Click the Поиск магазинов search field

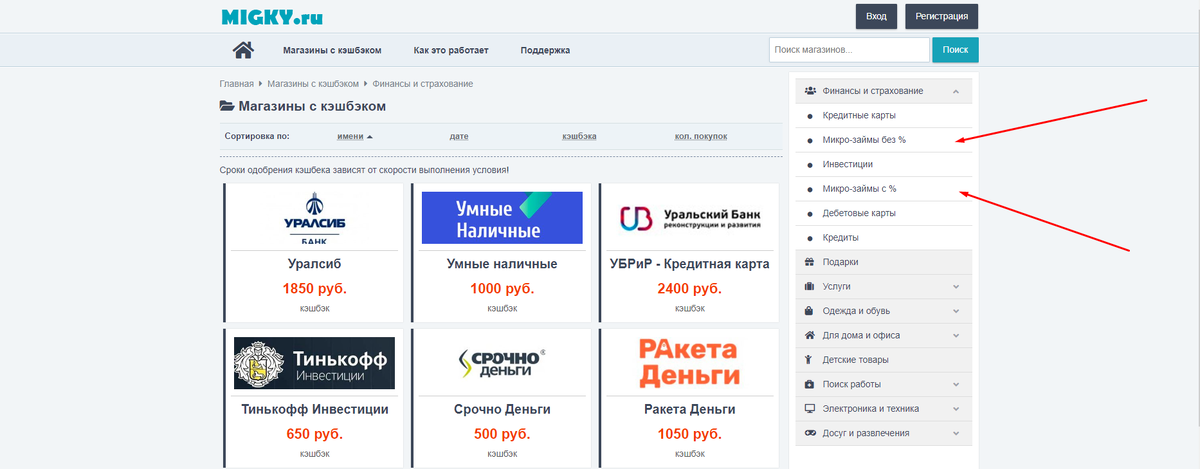click(849, 49)
